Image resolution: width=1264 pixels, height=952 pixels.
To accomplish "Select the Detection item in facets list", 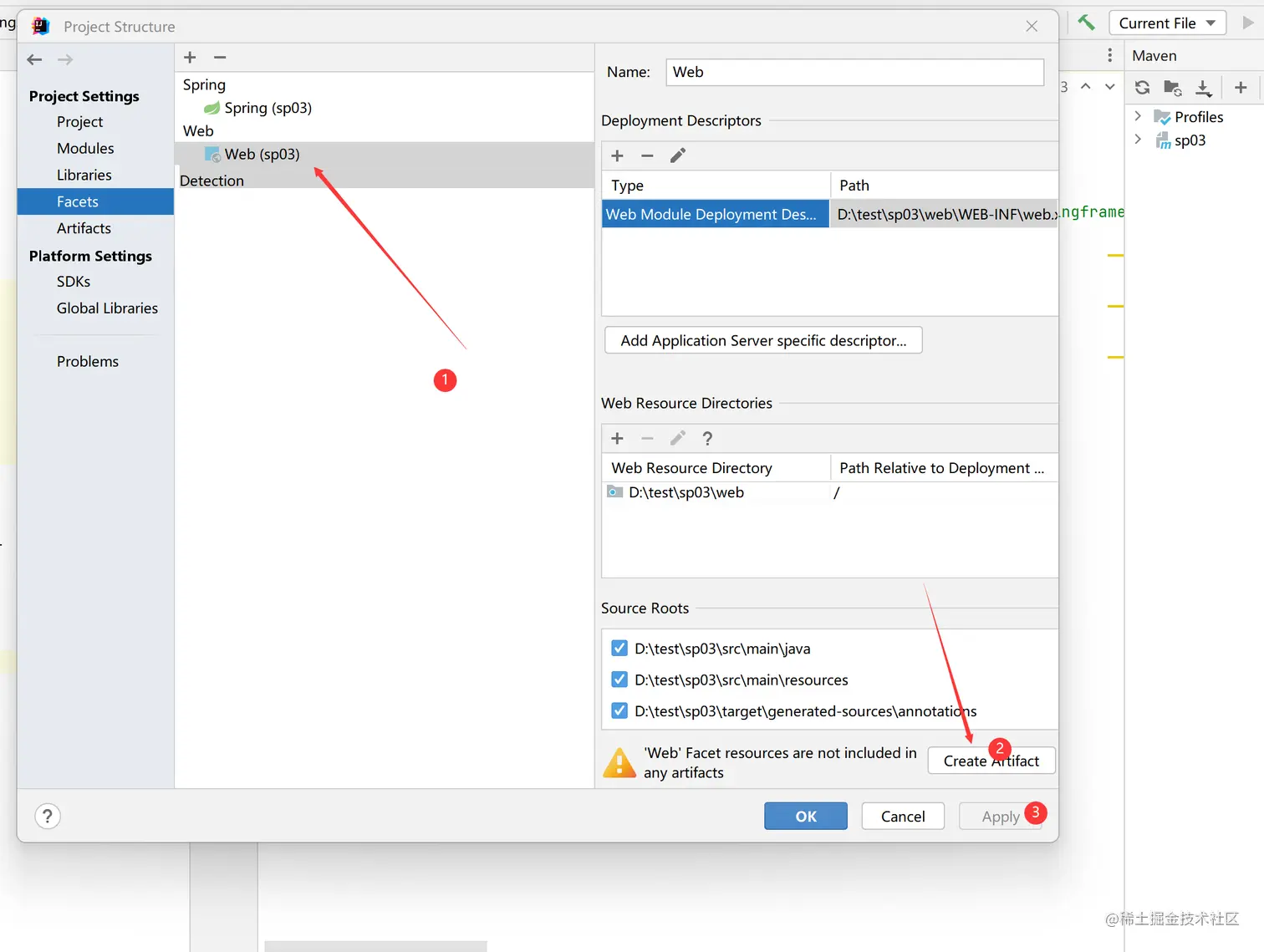I will pos(212,181).
